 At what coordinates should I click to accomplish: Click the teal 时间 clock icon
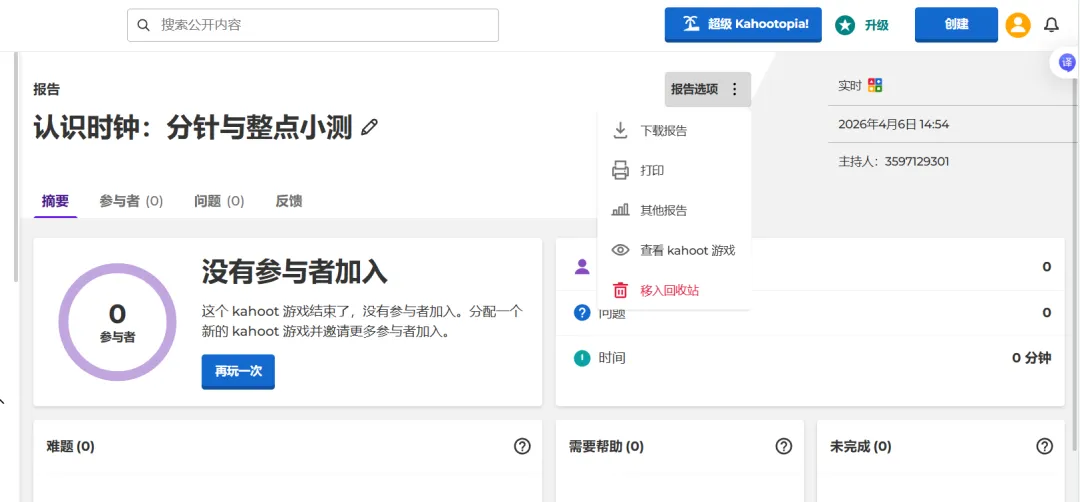[x=582, y=358]
